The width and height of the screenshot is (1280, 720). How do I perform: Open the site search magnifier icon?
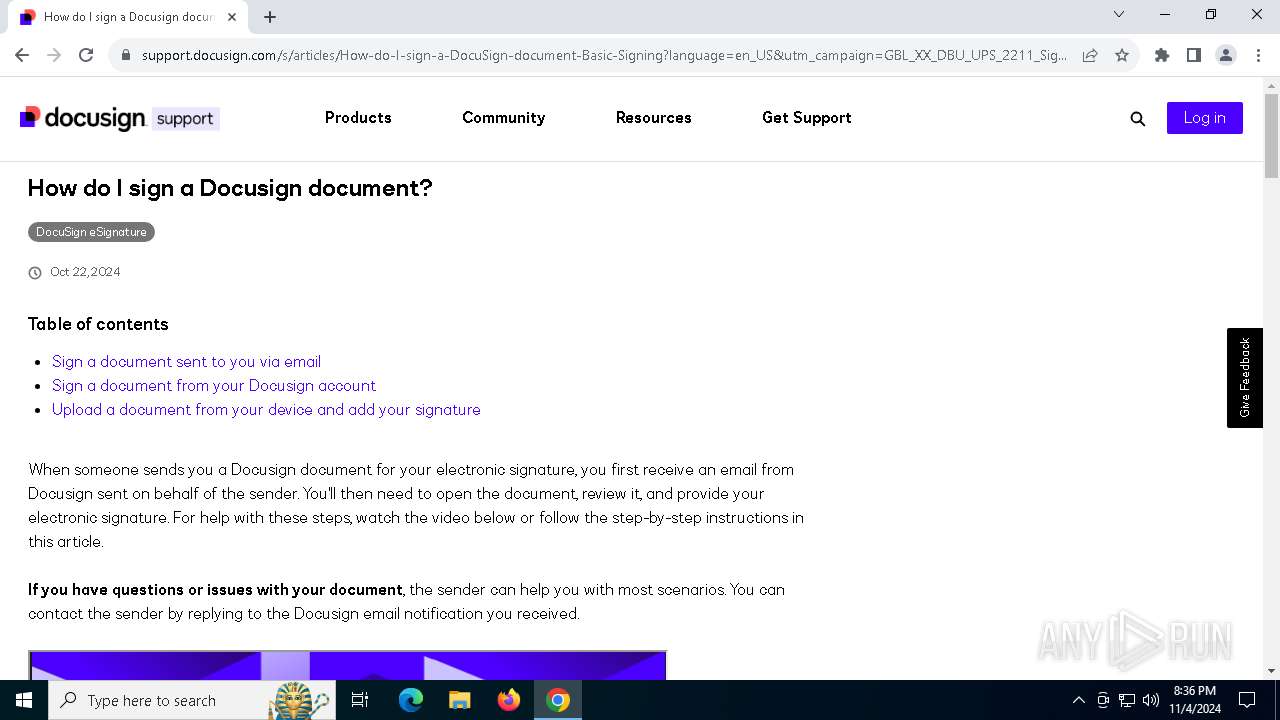(1138, 119)
